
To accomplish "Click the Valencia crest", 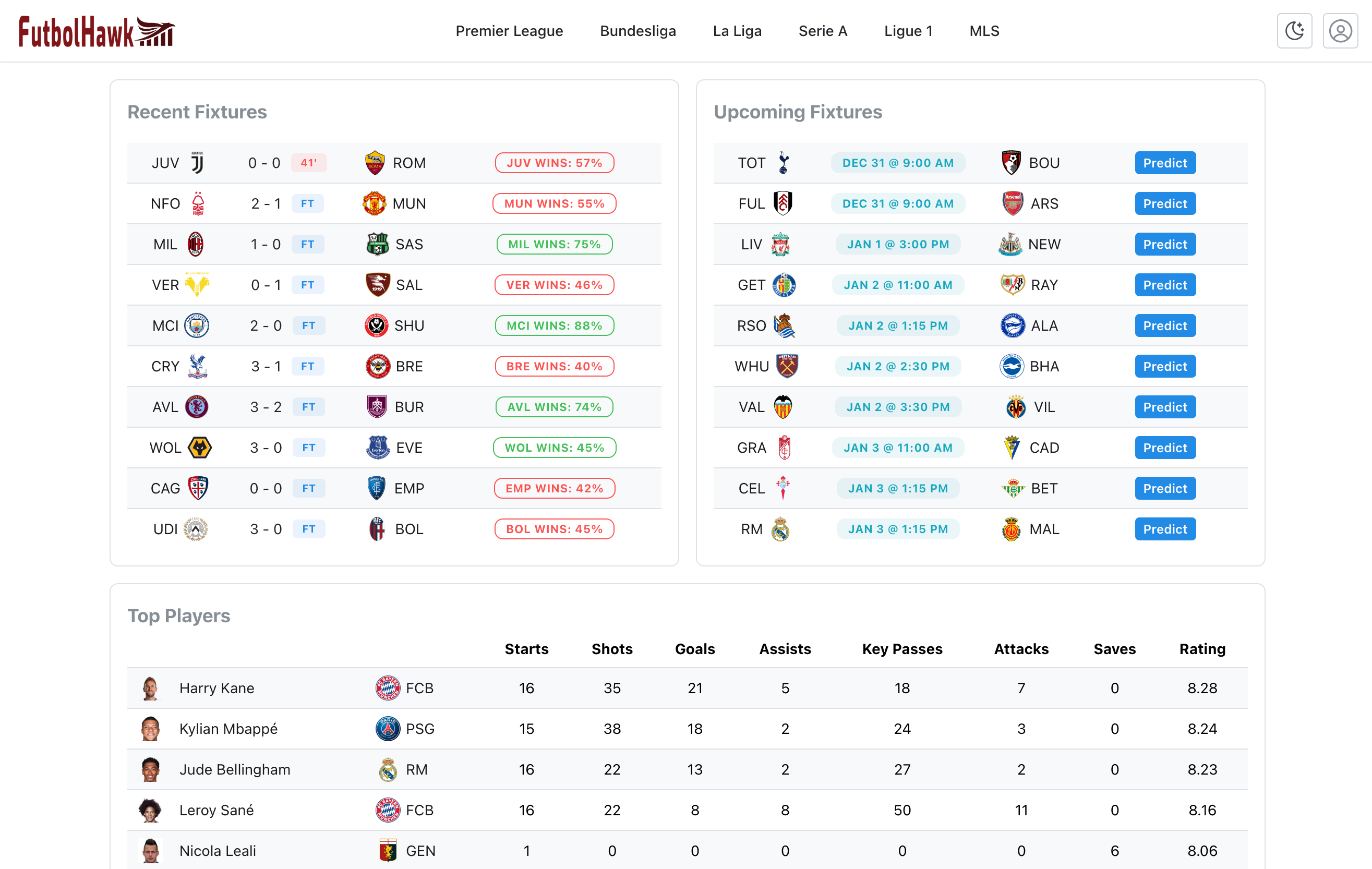I will [783, 407].
